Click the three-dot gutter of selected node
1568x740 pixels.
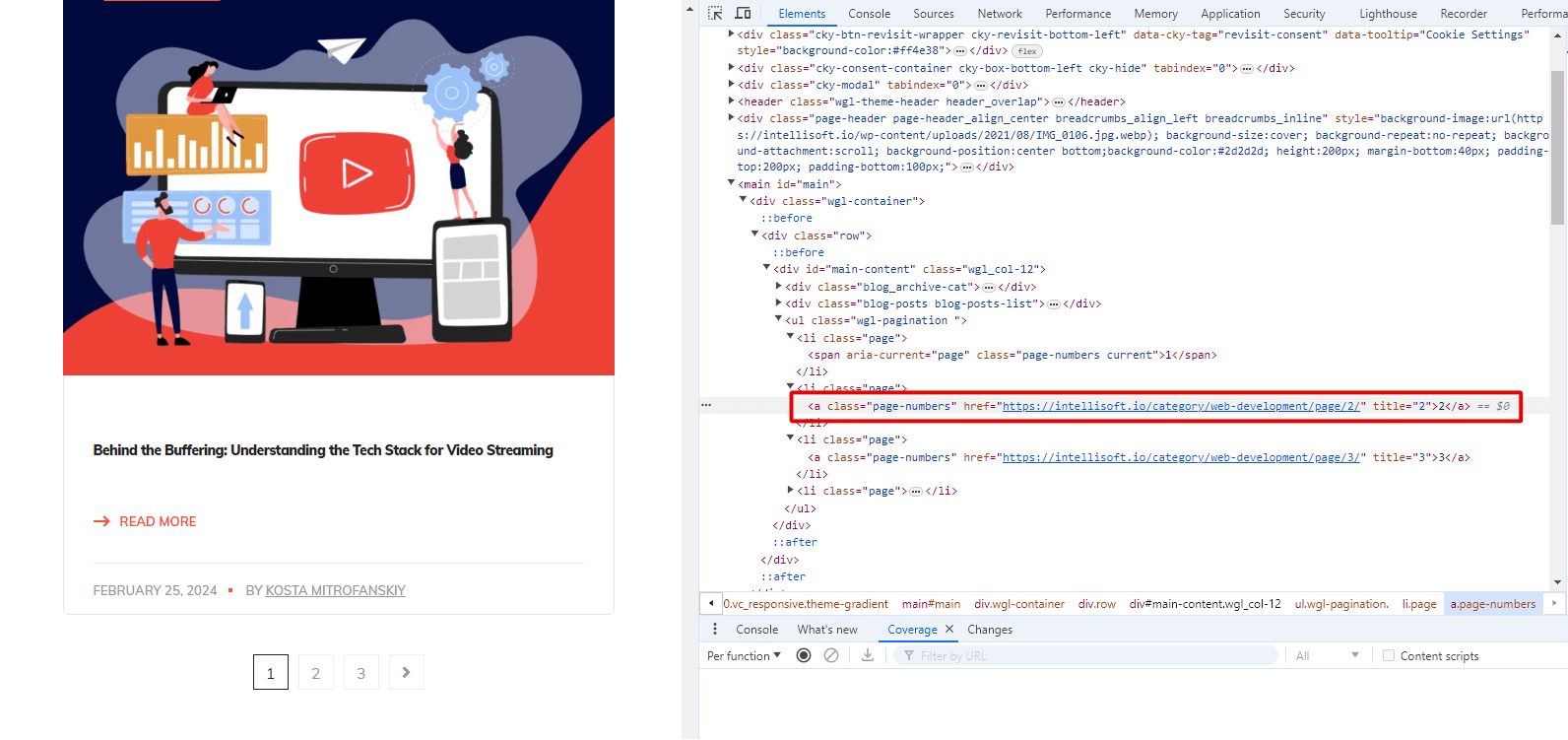coord(706,405)
